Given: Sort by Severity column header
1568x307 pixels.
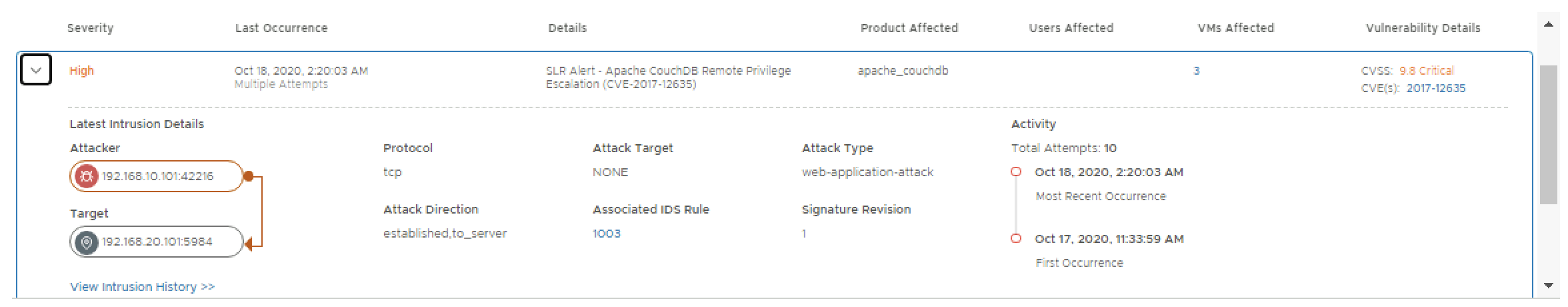Looking at the screenshot, I should 91,28.
